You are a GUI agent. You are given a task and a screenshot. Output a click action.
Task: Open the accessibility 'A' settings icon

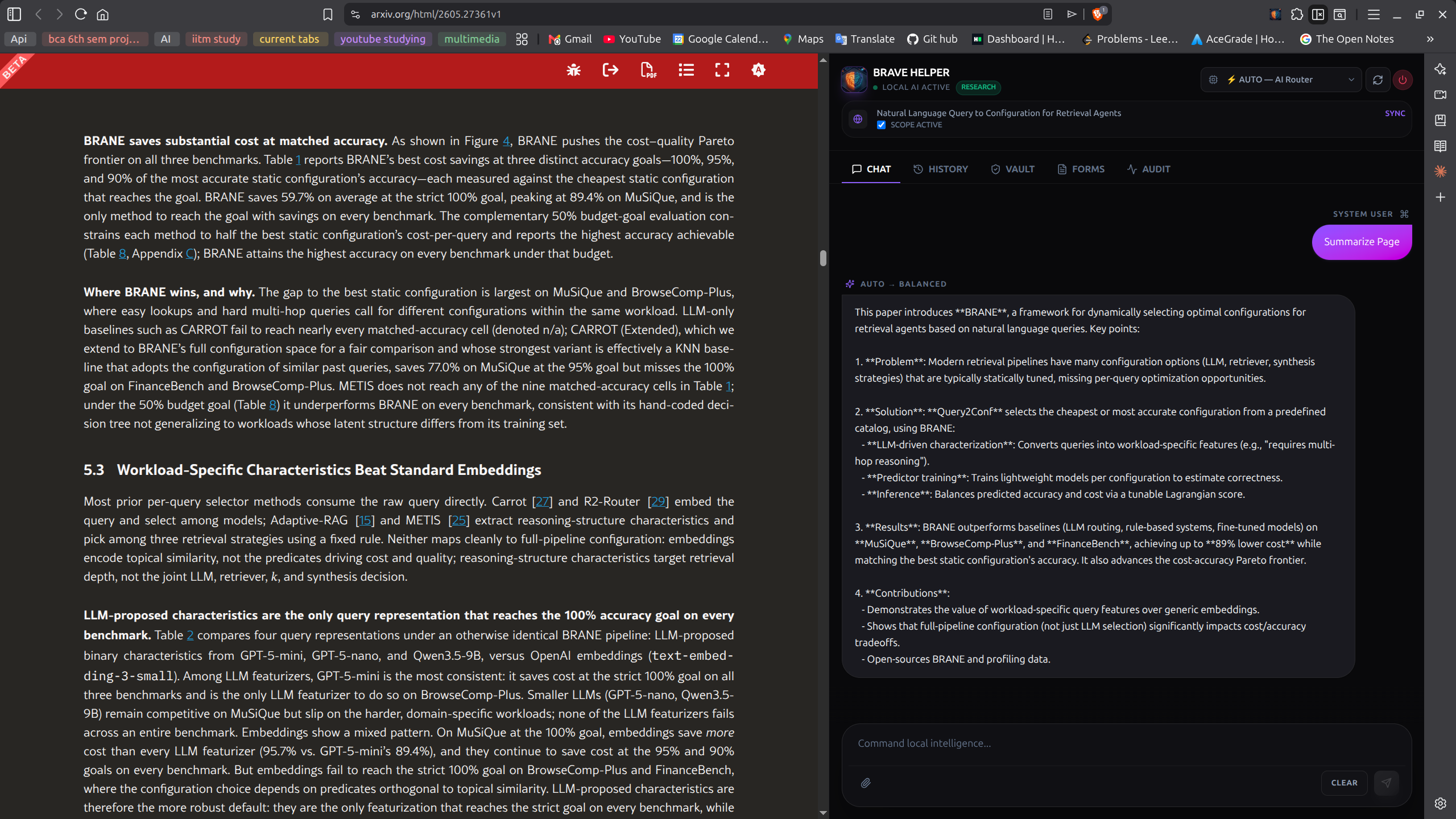[758, 70]
